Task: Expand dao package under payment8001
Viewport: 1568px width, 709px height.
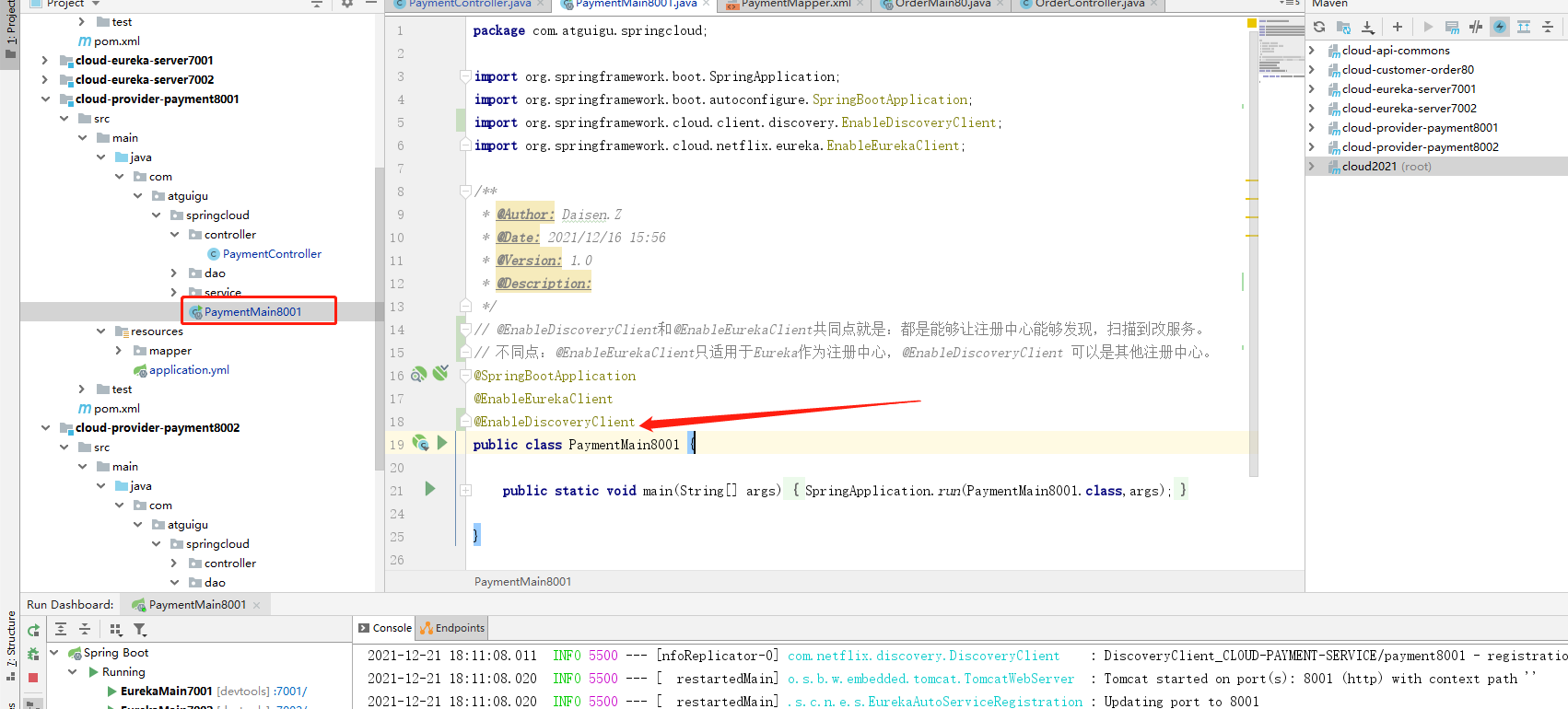Action: [174, 273]
